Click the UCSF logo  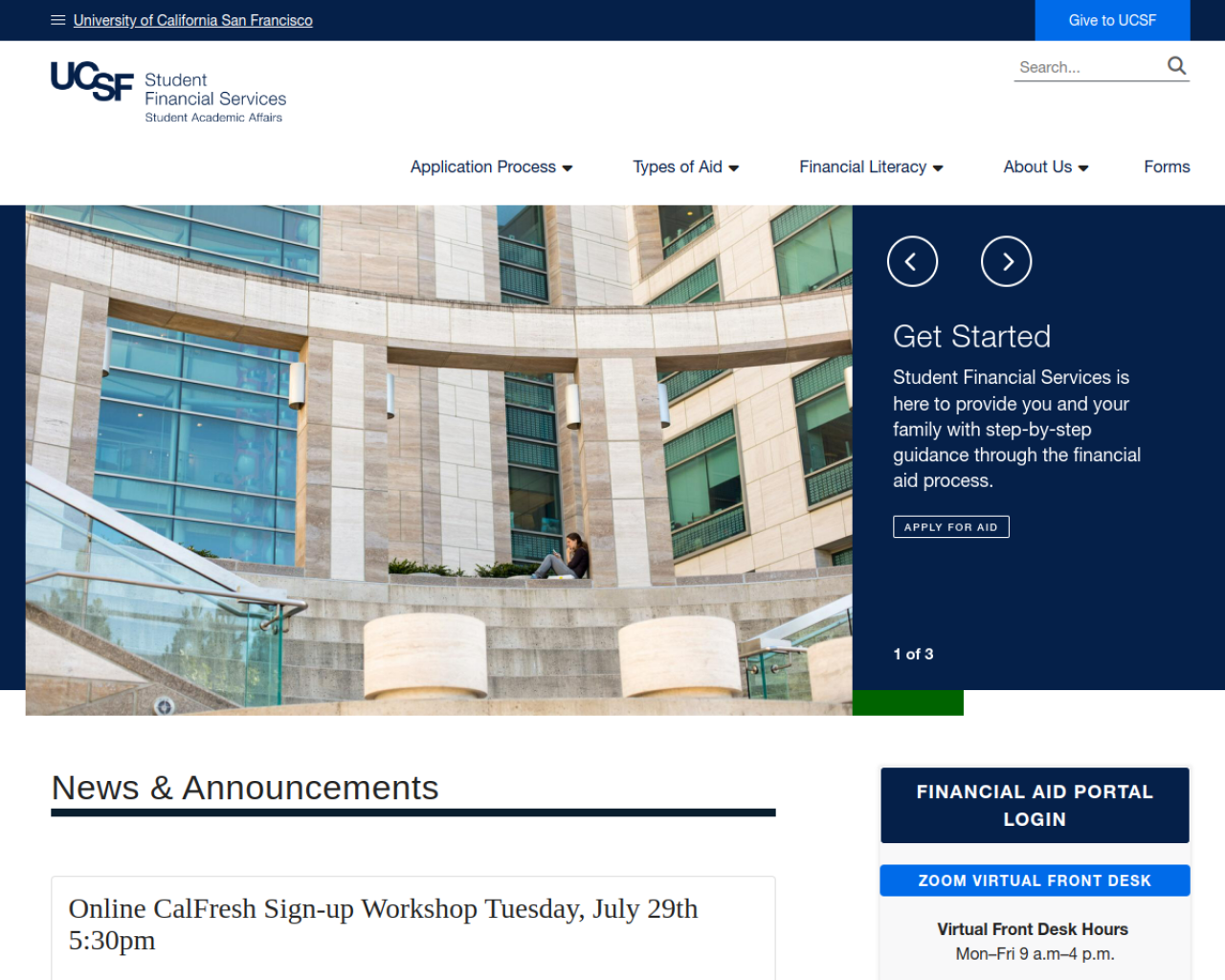(x=92, y=81)
